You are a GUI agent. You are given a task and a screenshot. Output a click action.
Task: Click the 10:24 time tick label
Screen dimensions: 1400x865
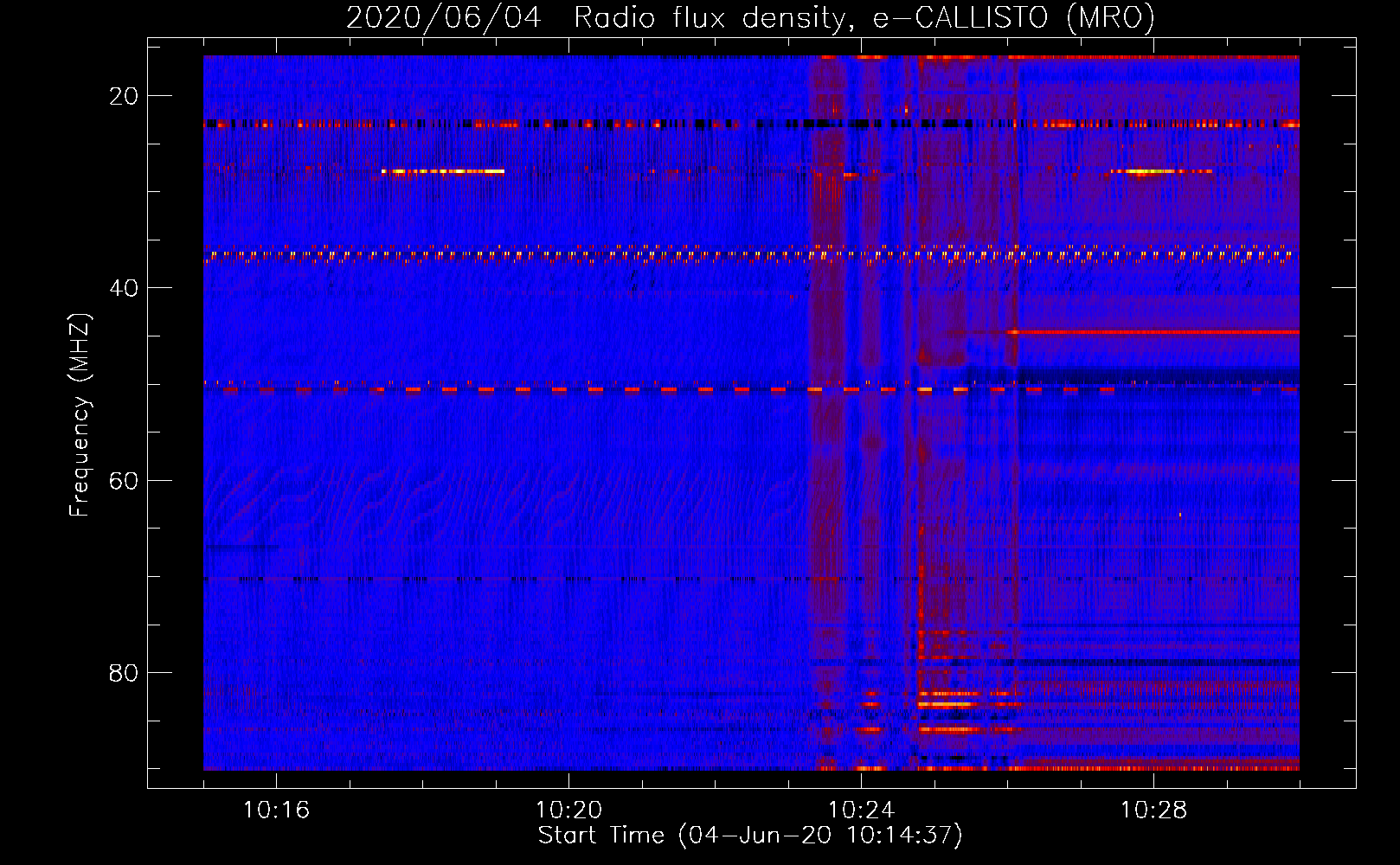point(861,811)
